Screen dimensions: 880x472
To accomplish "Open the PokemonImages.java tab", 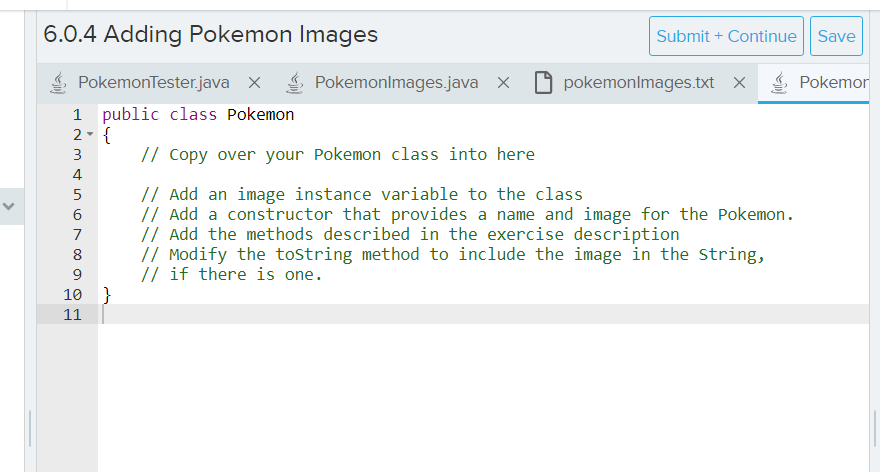I will (x=396, y=83).
